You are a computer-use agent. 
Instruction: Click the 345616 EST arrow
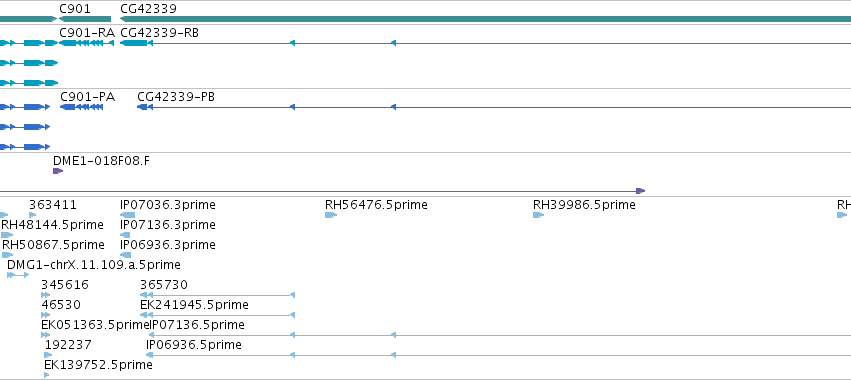coord(46,295)
